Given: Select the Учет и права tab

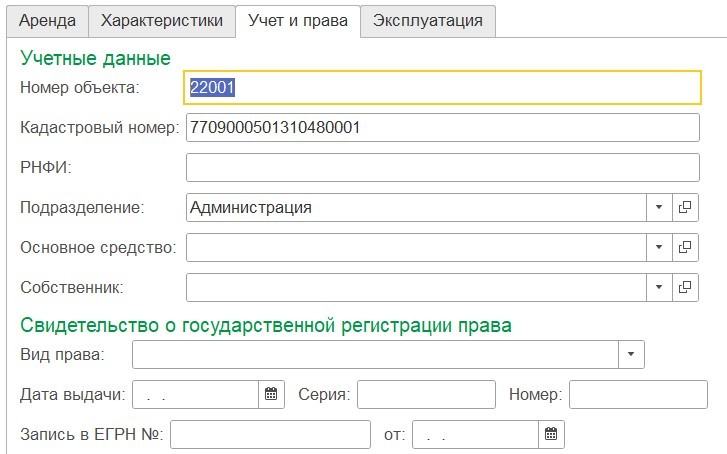Looking at the screenshot, I should point(297,20).
